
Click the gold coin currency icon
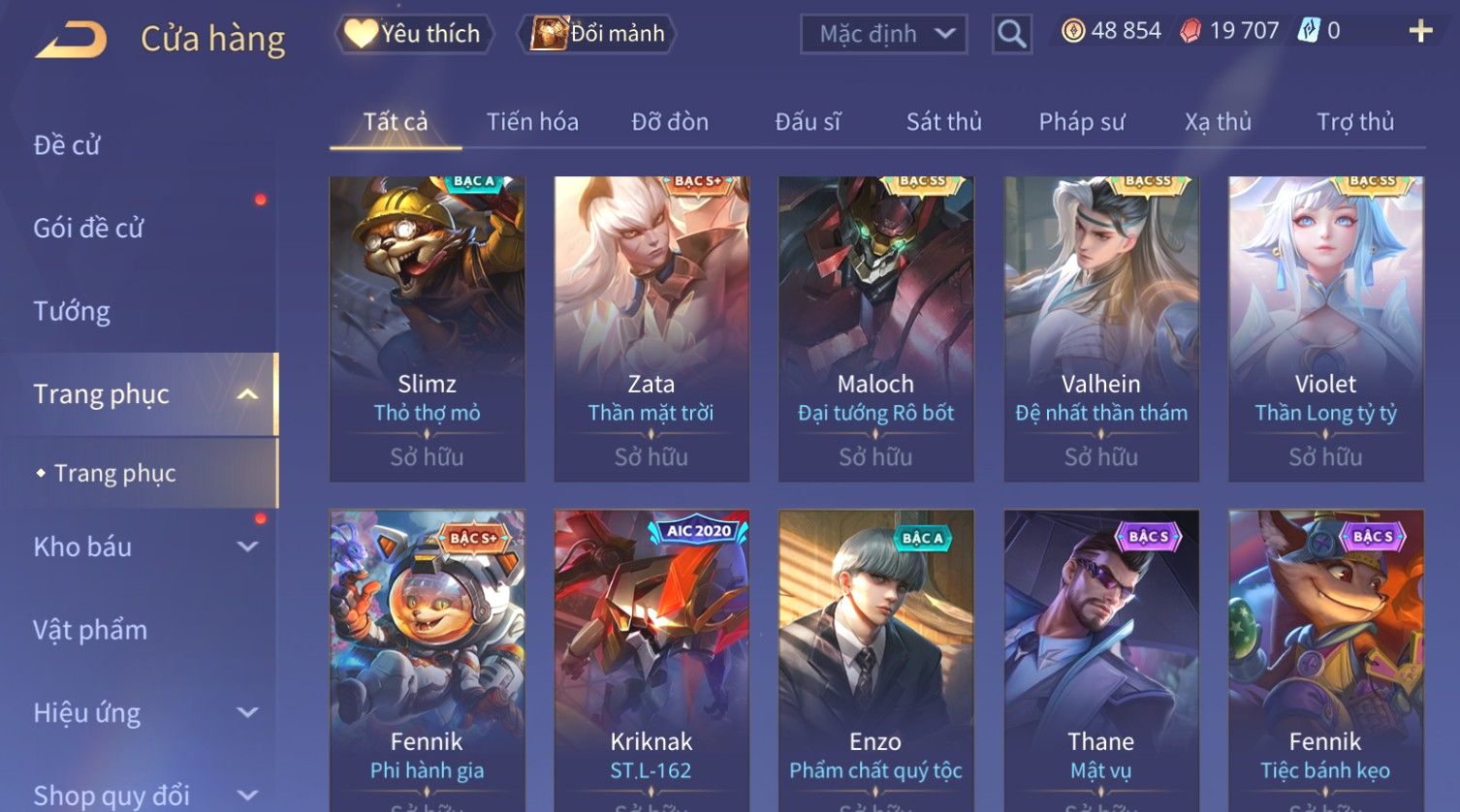coord(1073,31)
